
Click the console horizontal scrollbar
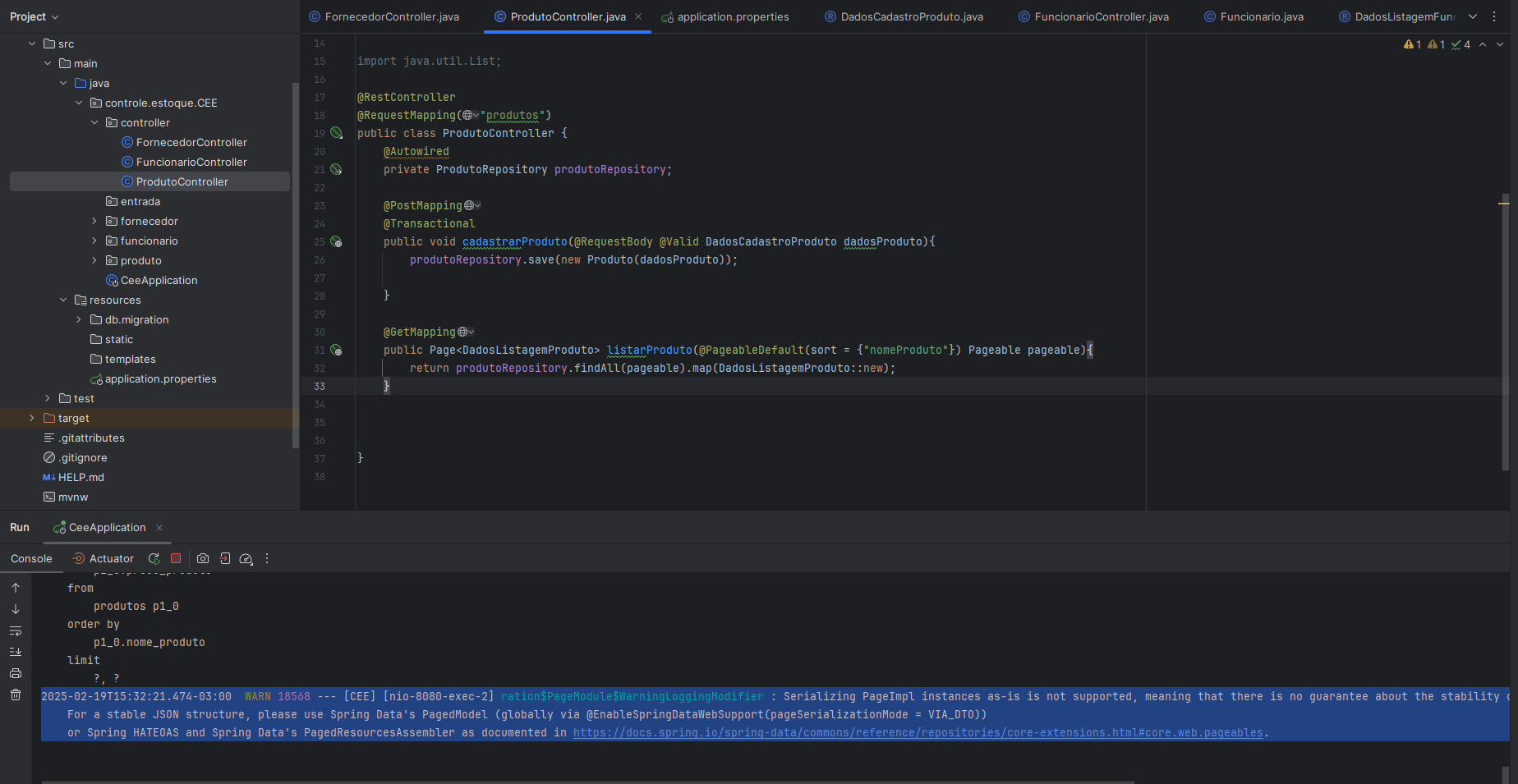tap(587, 782)
